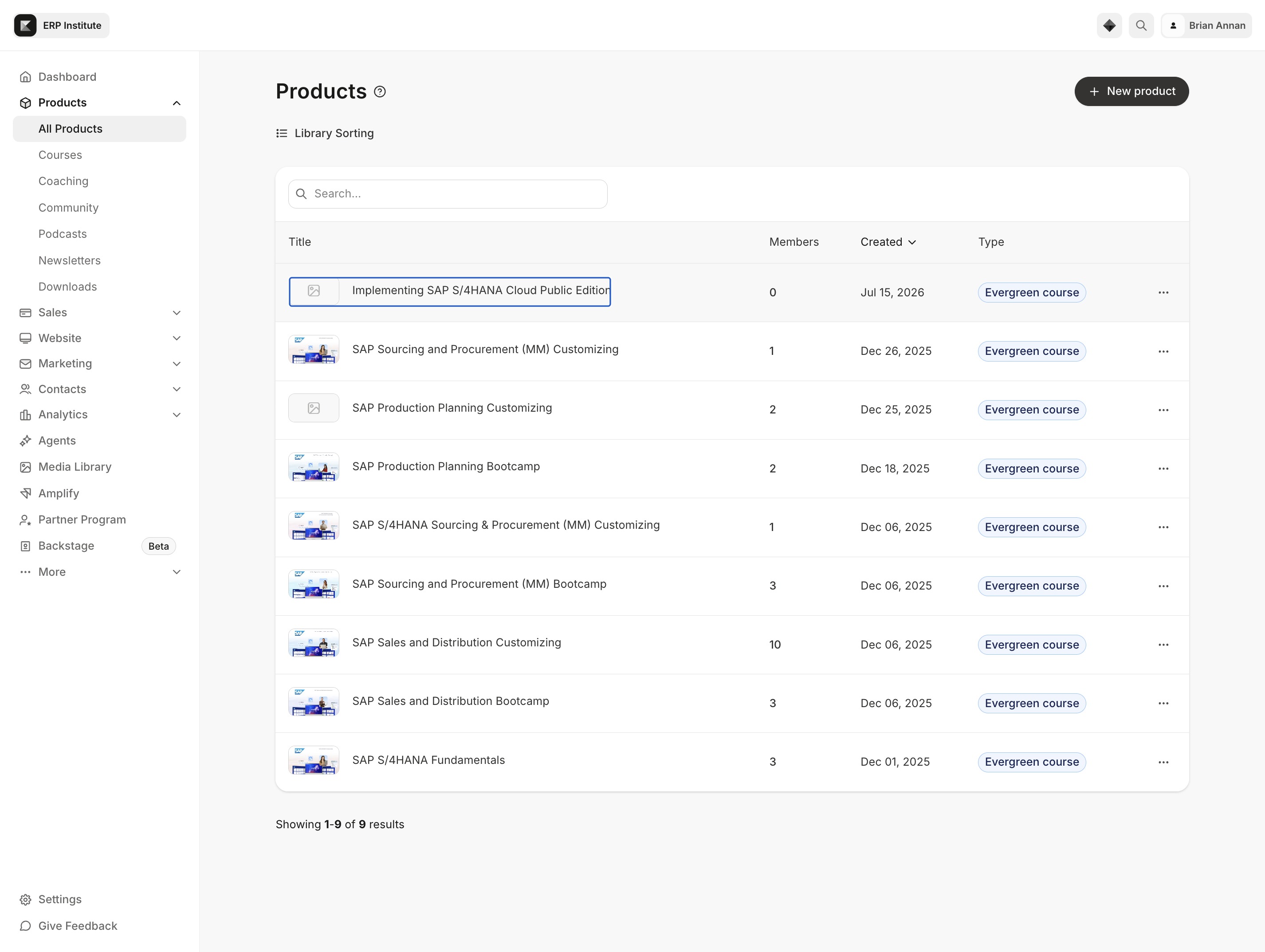Screen dimensions: 1265x952
Task: Open Partner Program person-star icon
Action: tap(25, 519)
